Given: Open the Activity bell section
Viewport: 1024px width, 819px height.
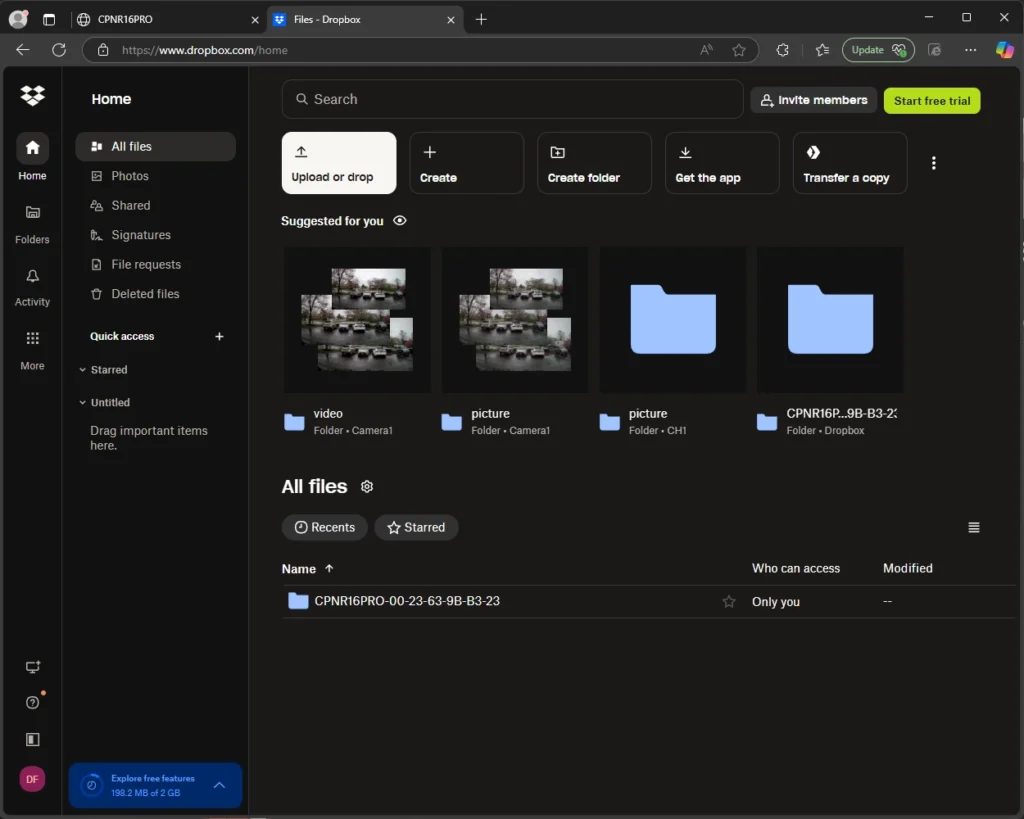Looking at the screenshot, I should coord(32,287).
